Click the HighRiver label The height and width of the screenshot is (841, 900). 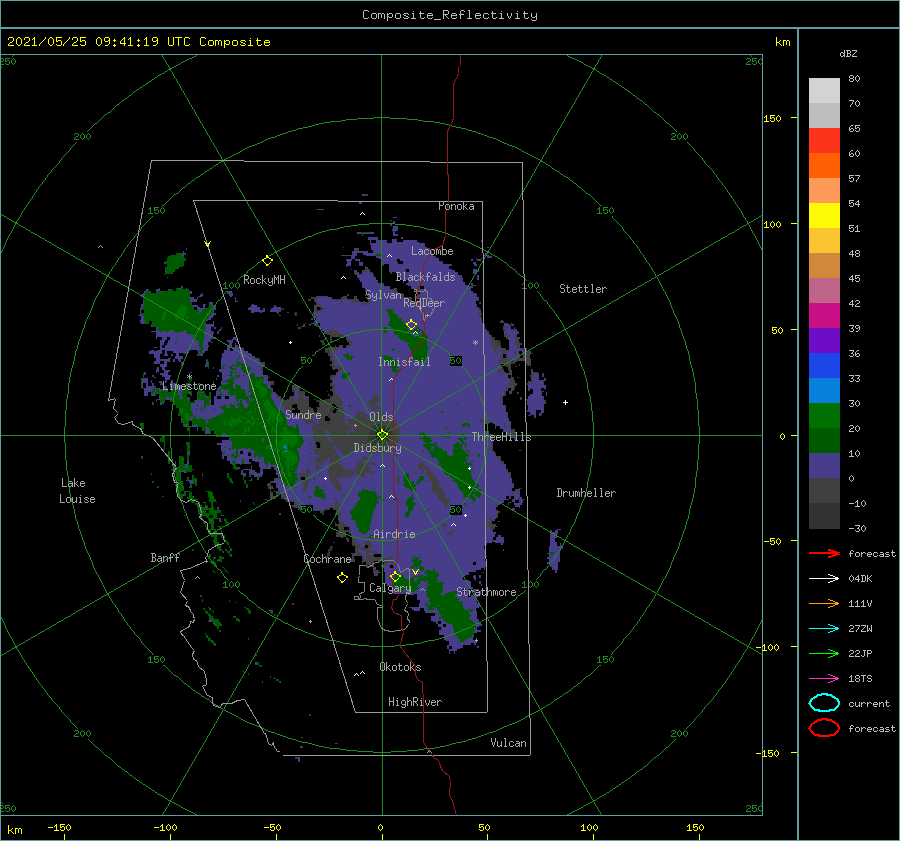click(x=415, y=702)
